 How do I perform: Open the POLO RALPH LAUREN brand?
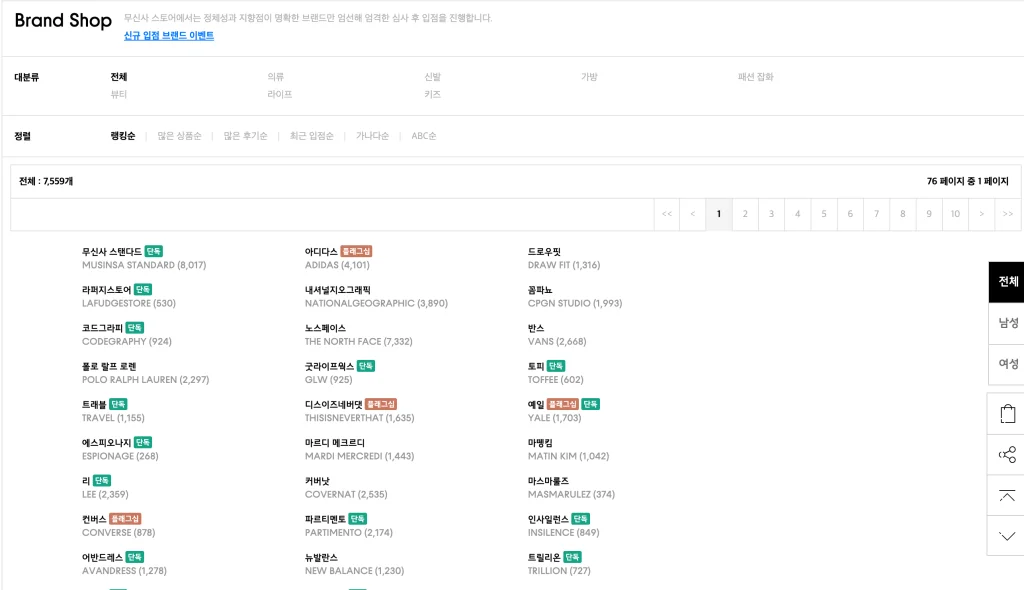point(145,380)
